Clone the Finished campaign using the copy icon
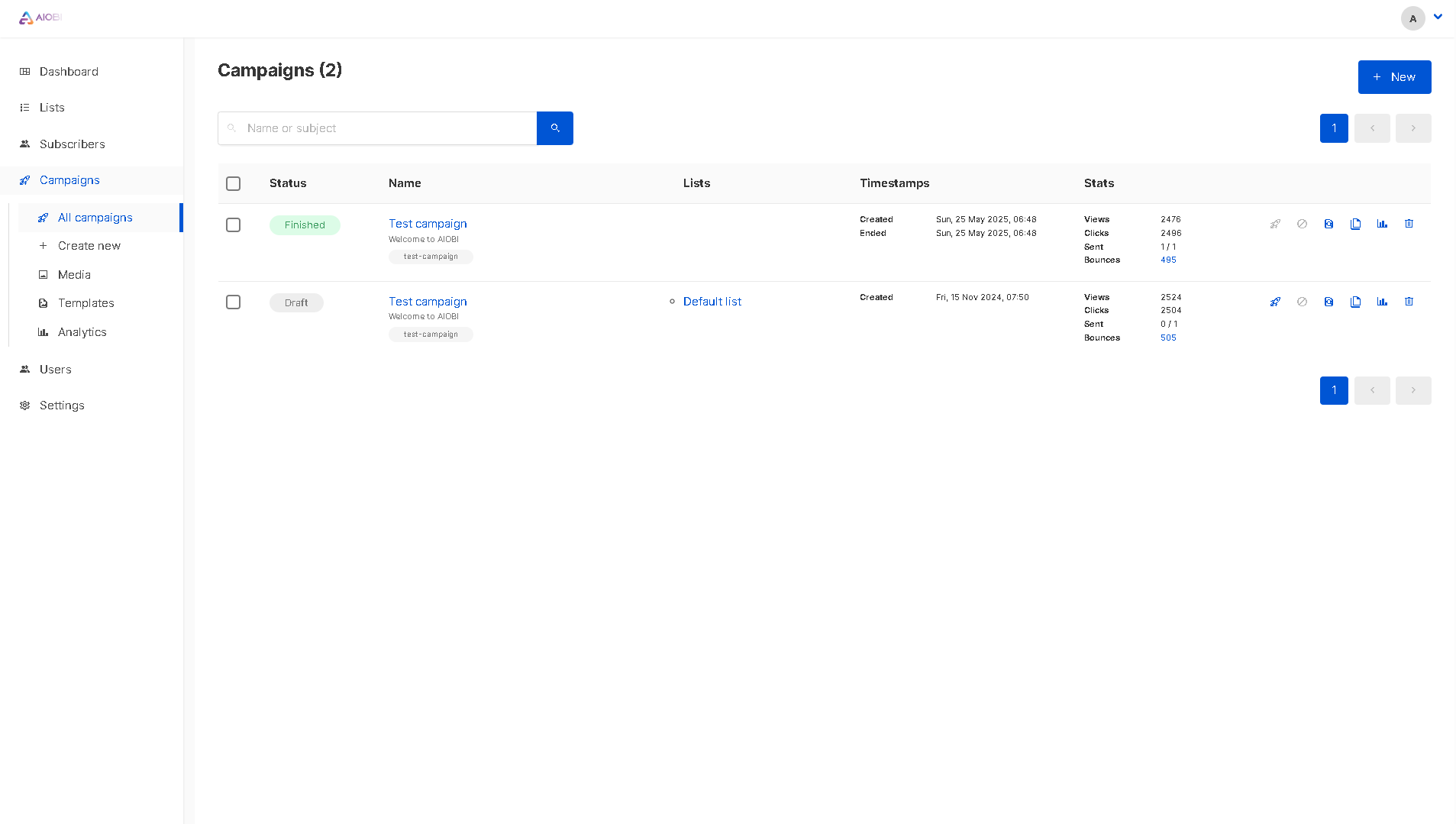This screenshot has width=1456, height=824. click(1355, 224)
